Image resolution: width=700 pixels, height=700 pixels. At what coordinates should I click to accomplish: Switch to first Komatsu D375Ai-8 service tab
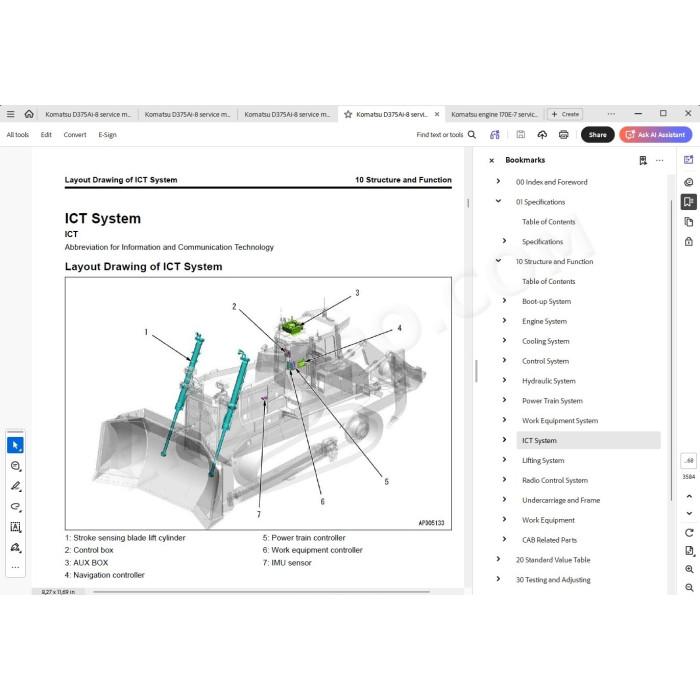coord(88,115)
